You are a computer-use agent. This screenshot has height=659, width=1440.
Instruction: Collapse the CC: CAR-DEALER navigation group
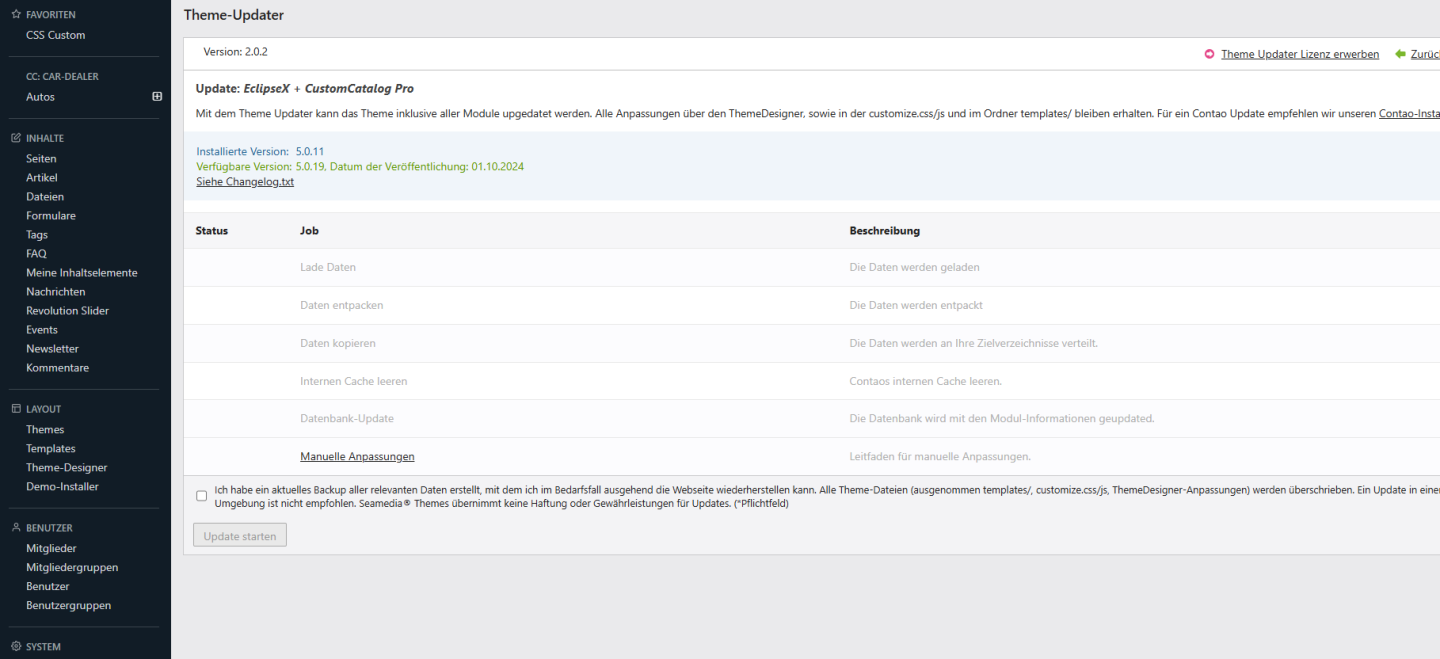click(62, 76)
